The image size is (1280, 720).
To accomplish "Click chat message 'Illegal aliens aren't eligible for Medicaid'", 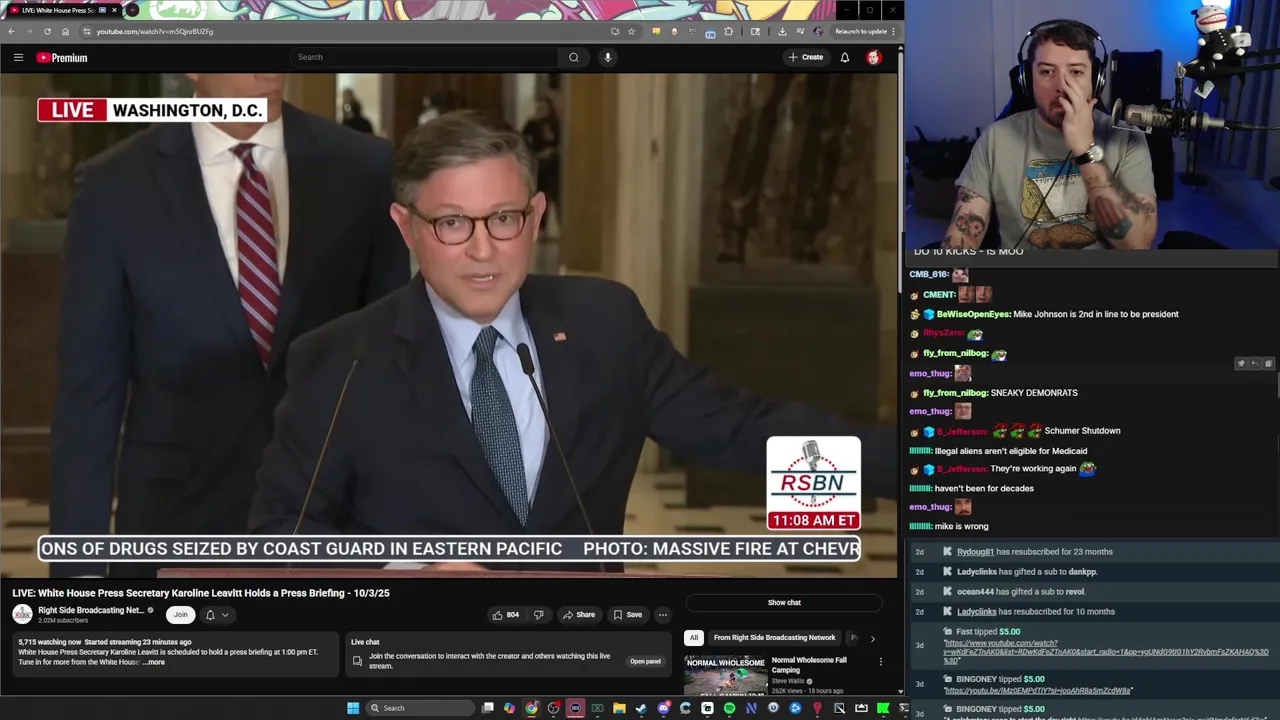I will pyautogui.click(x=1010, y=451).
